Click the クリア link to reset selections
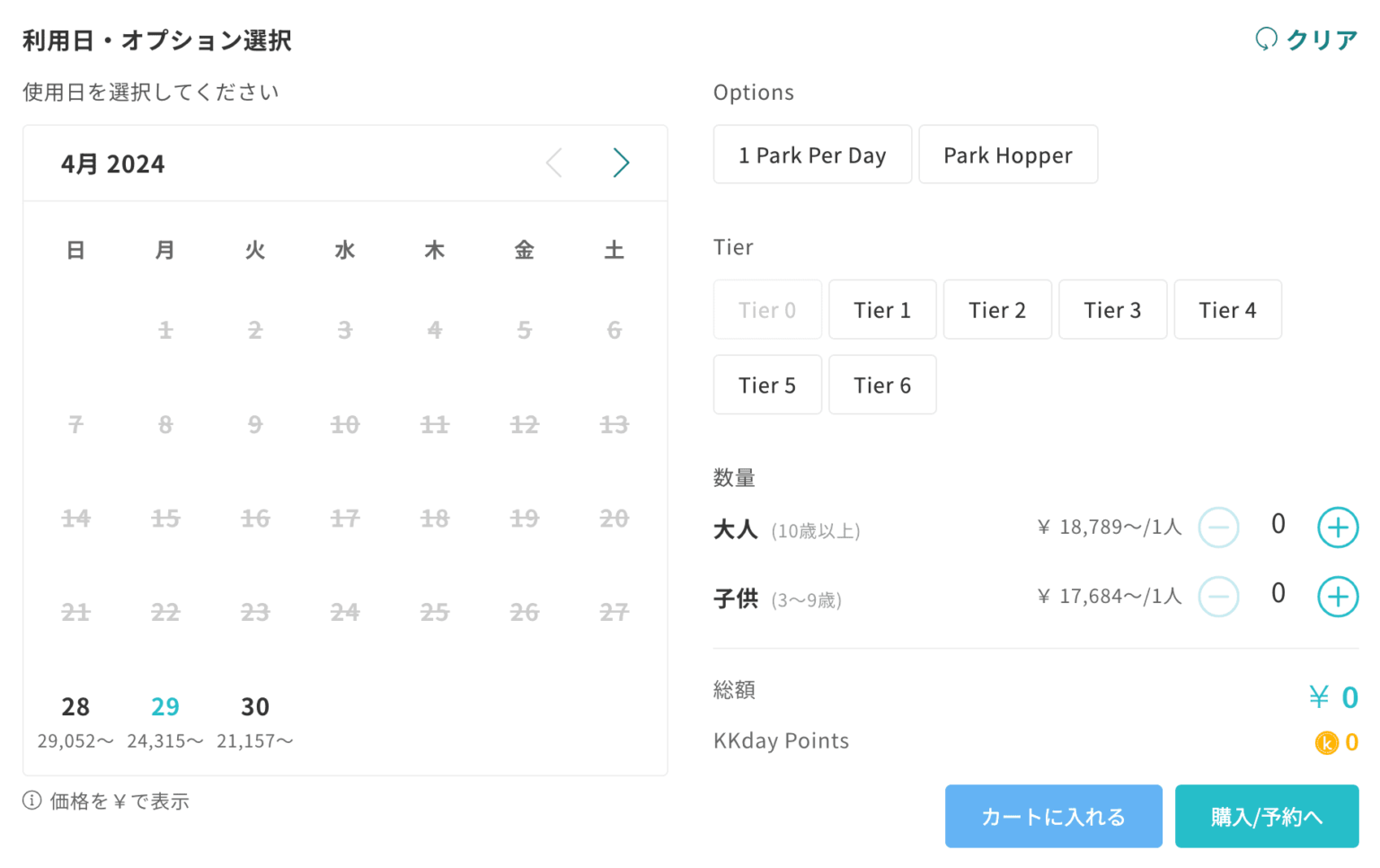The image size is (1380, 868). [1321, 40]
